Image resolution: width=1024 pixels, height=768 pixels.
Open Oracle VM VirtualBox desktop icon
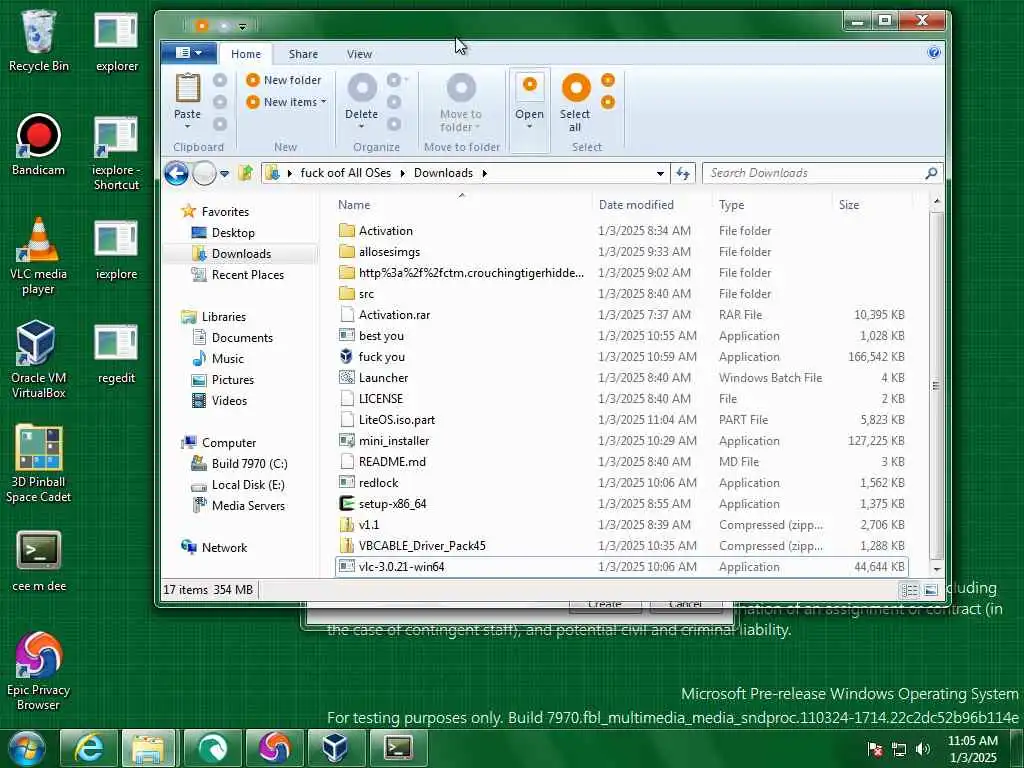(39, 359)
